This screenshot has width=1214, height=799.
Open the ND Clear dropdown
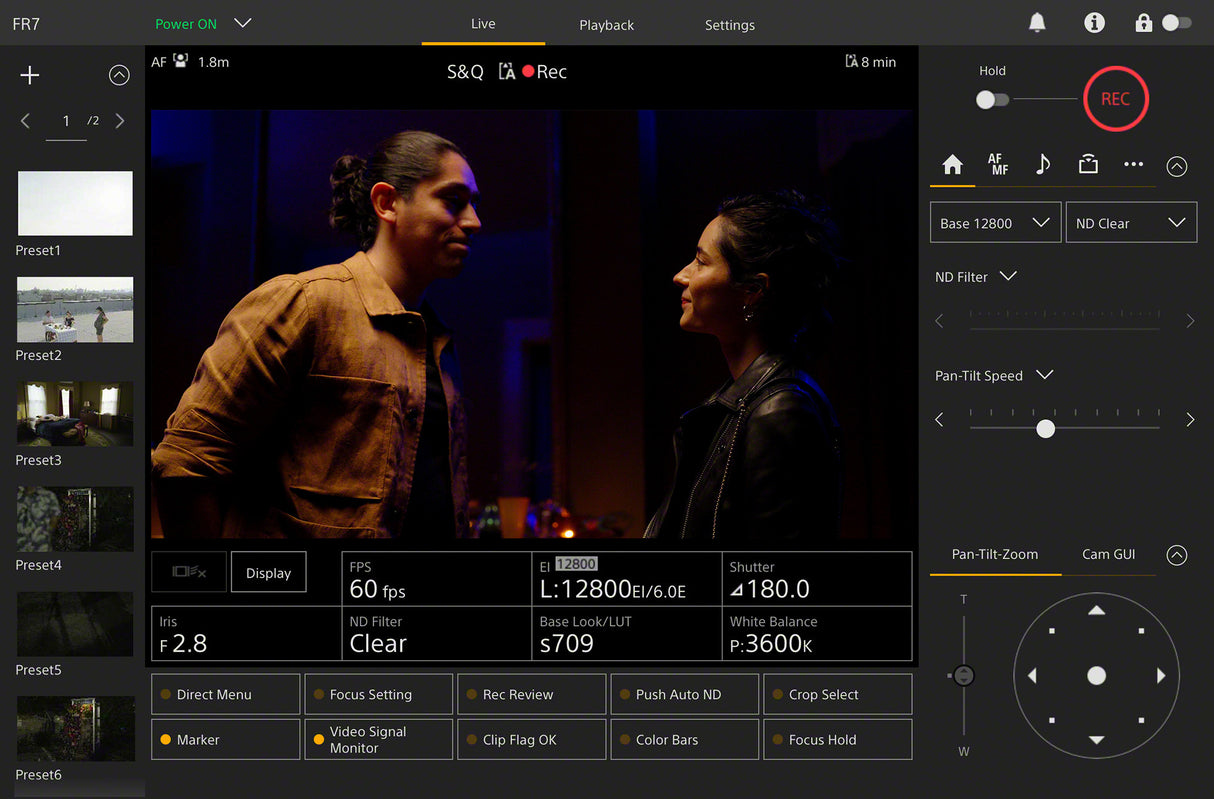(1130, 223)
